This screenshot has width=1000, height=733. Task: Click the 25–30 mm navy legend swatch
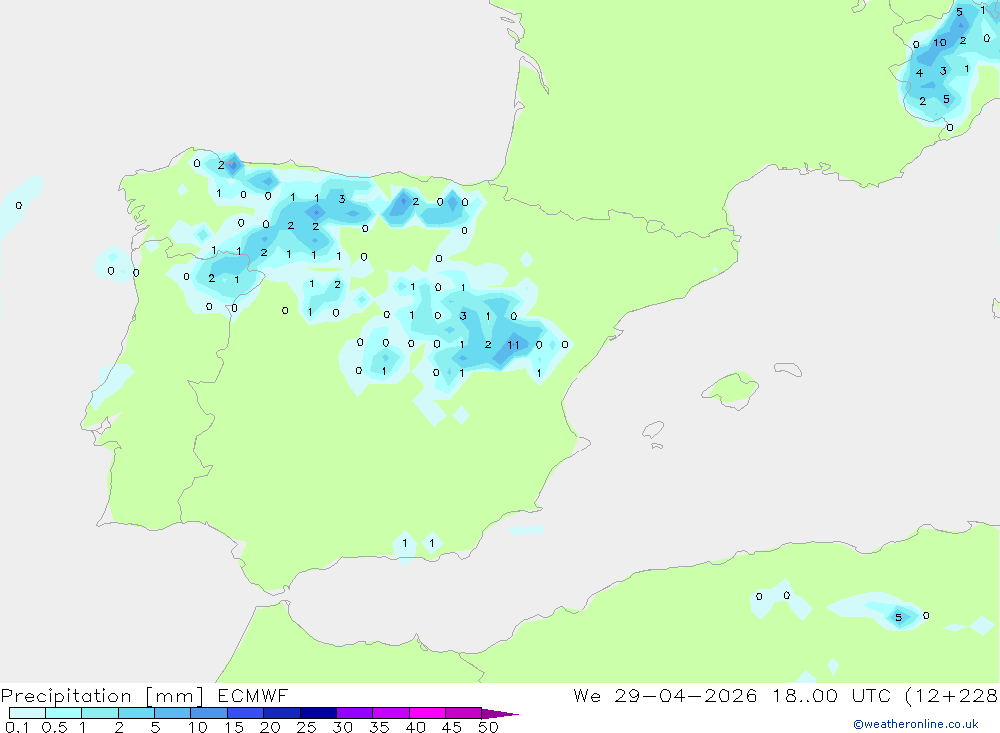(318, 713)
